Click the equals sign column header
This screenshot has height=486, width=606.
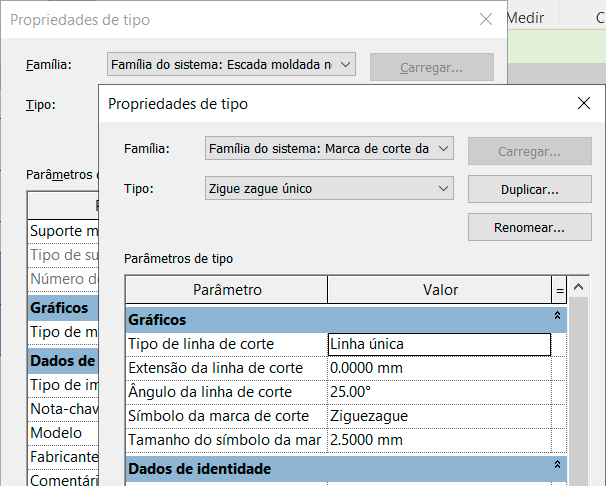(559, 290)
